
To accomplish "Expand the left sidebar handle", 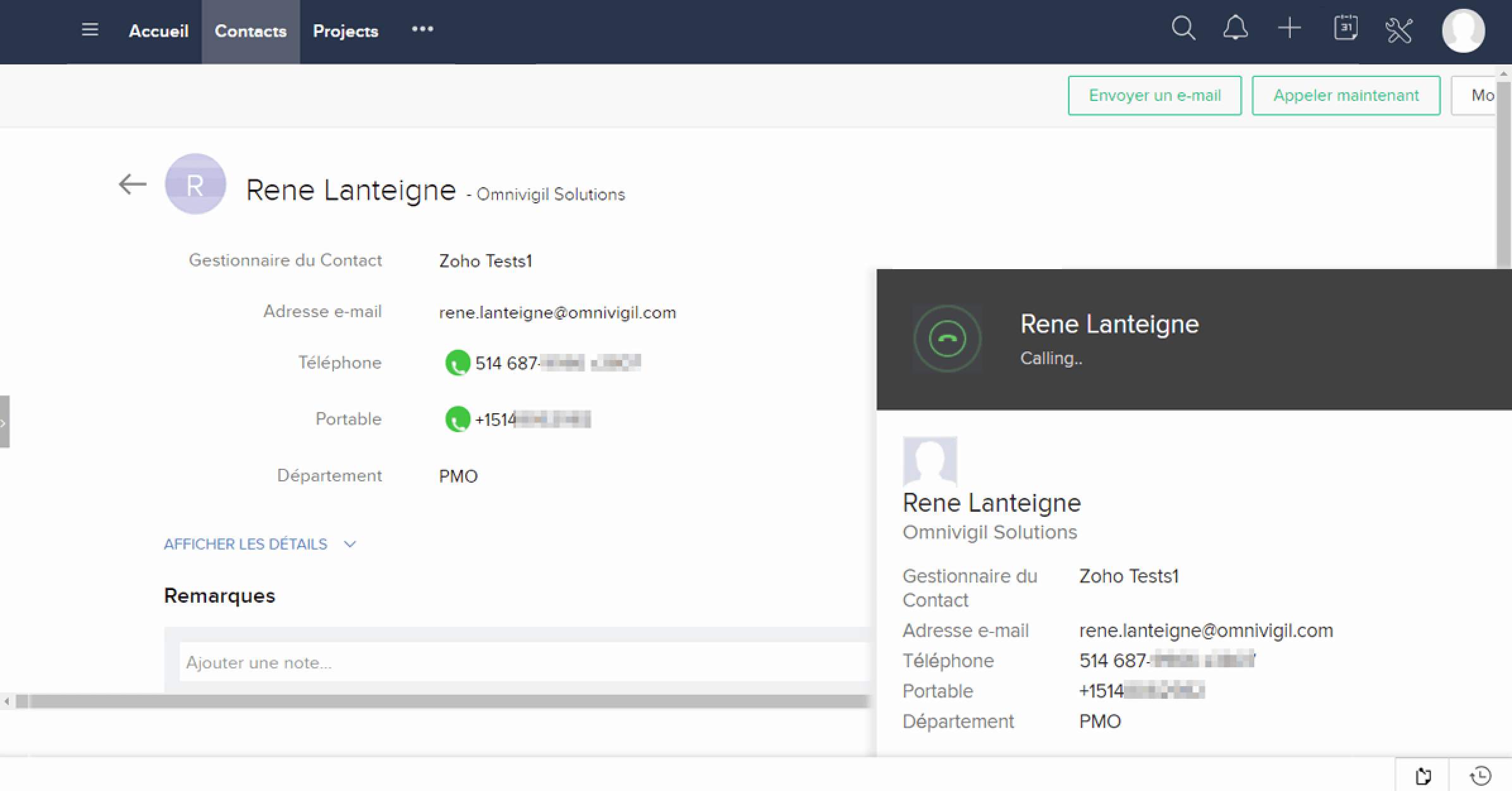I will point(4,421).
